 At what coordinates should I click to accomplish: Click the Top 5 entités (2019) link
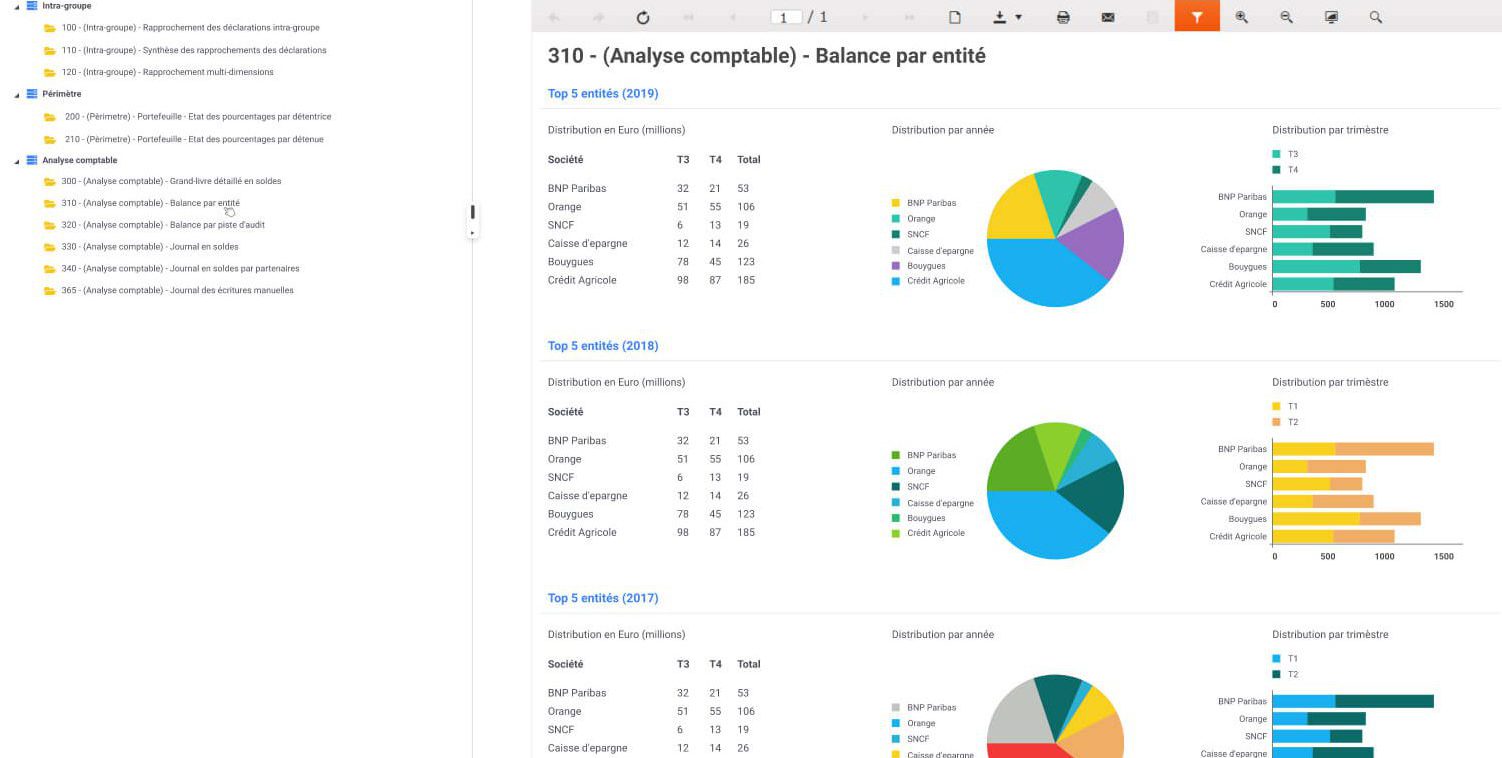pyautogui.click(x=602, y=93)
